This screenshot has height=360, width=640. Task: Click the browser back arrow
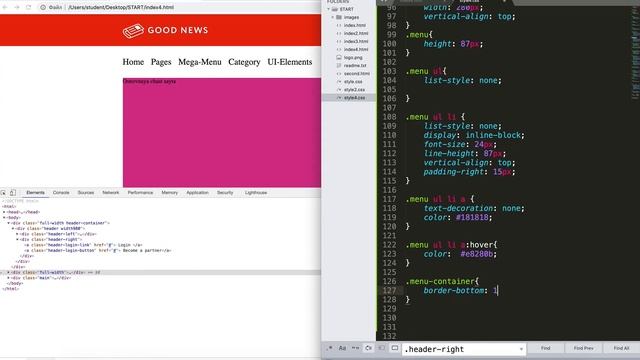tap(5, 7)
